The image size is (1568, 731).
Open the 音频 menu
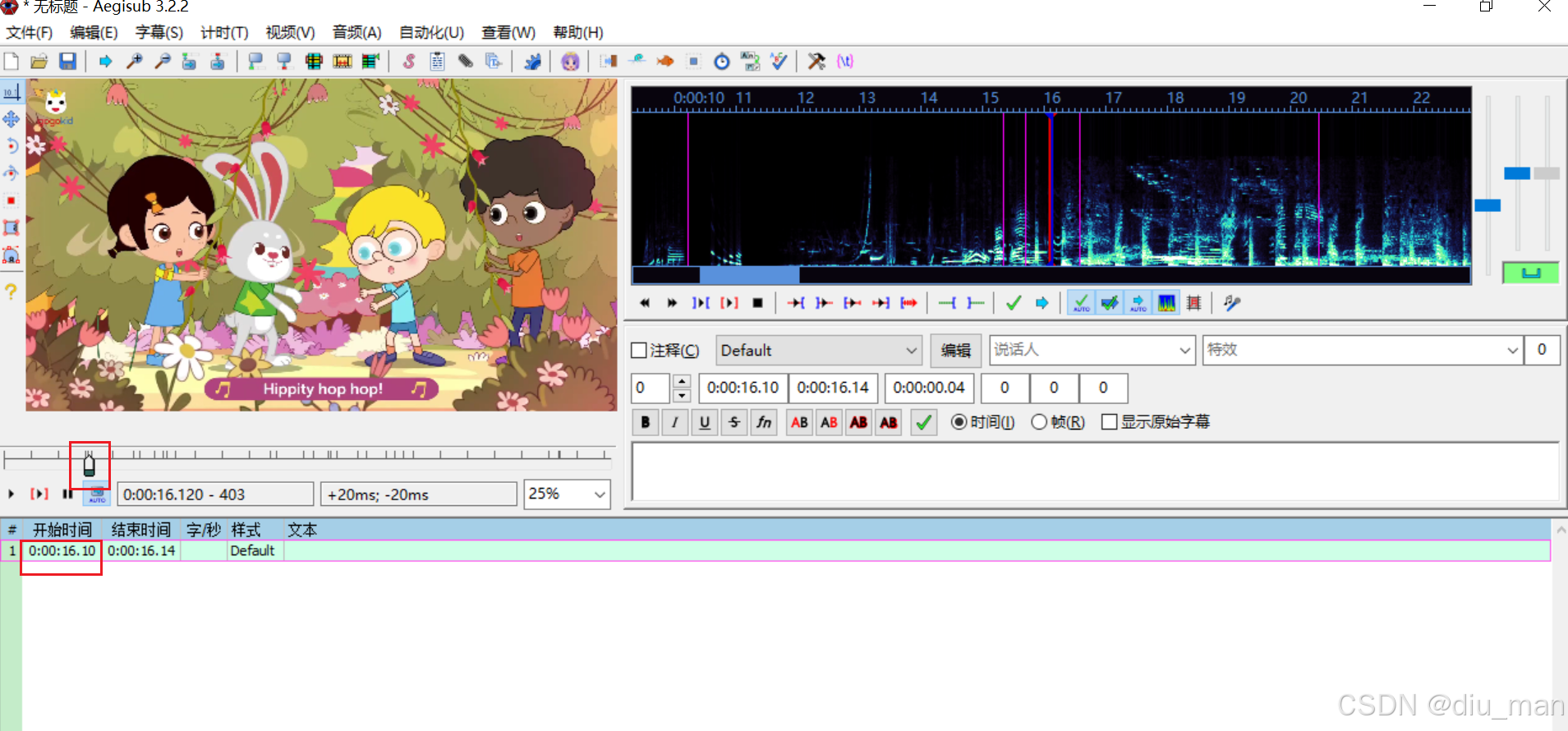[x=357, y=33]
